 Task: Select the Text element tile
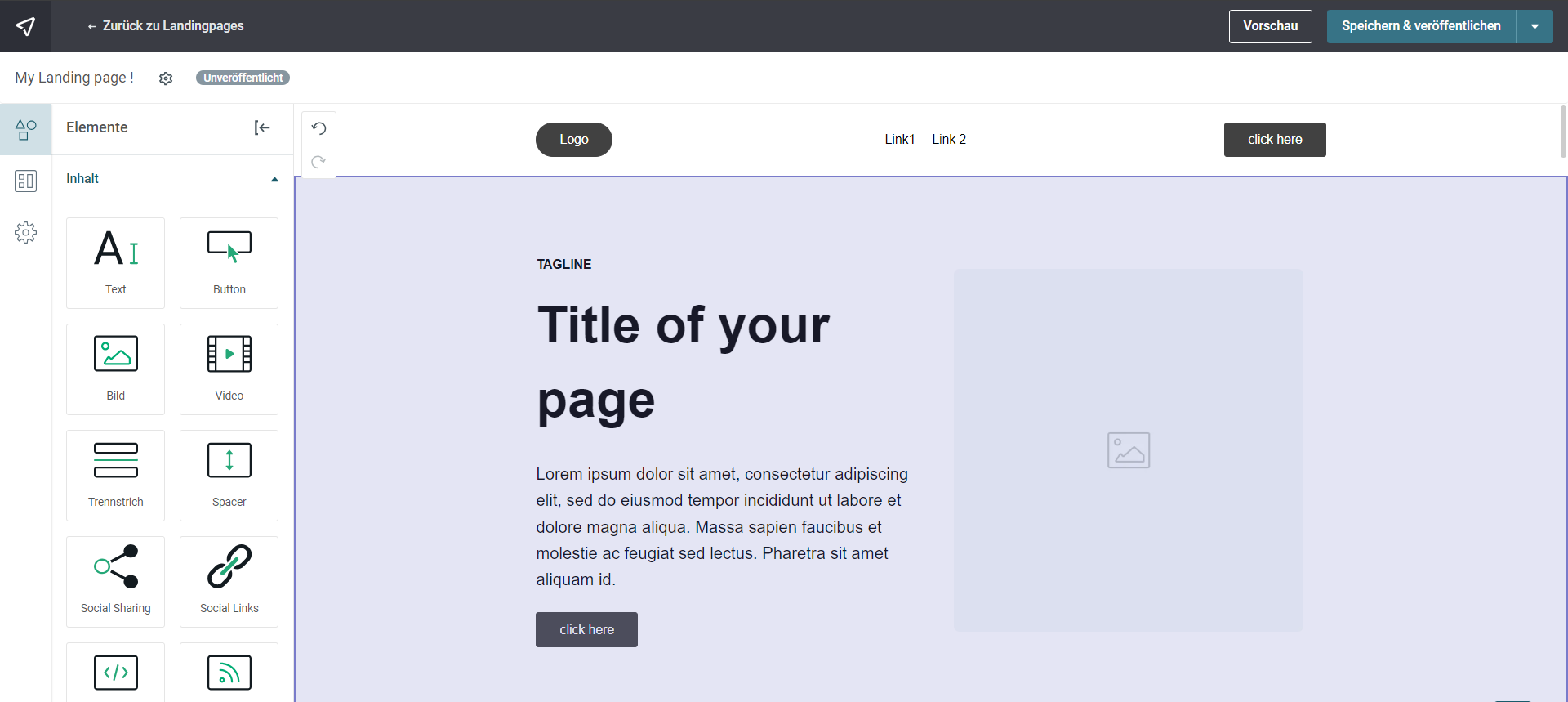click(115, 262)
